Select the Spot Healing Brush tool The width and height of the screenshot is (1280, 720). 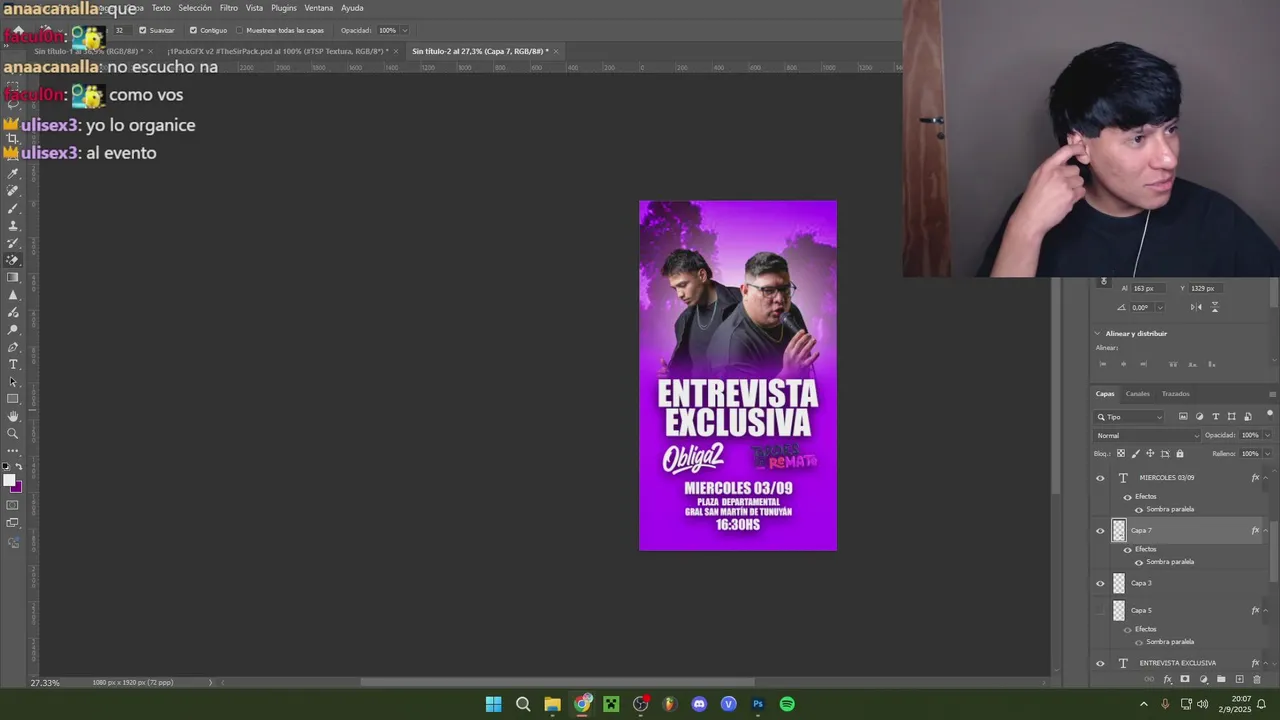(x=13, y=191)
